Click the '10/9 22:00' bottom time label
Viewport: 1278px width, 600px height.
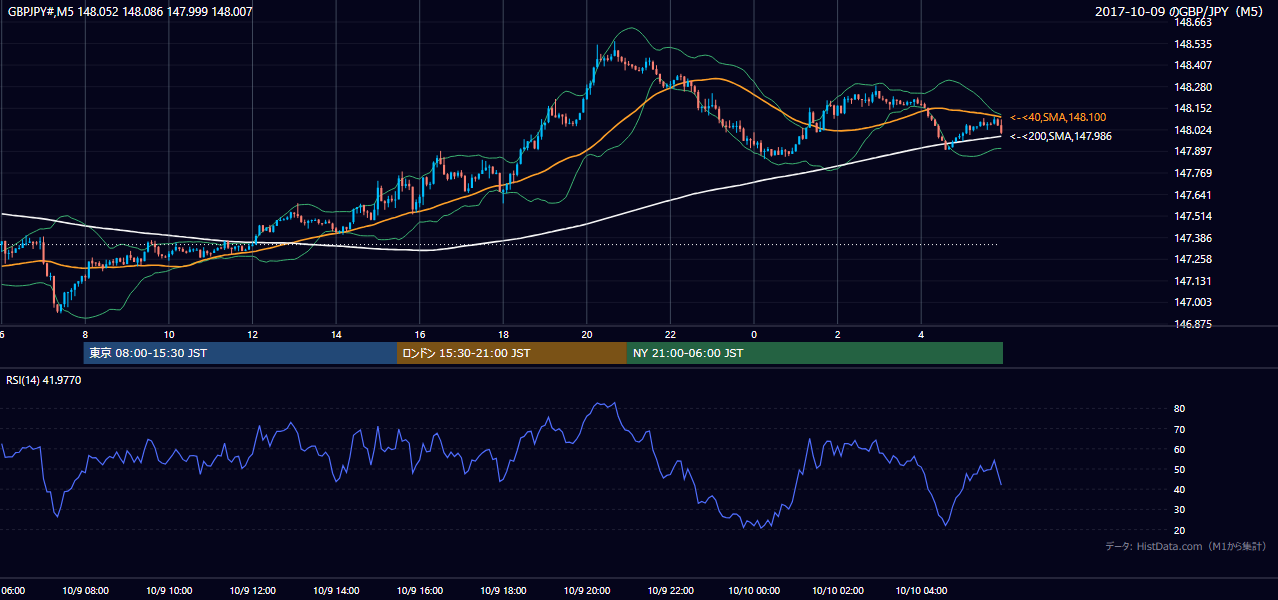coord(671,591)
